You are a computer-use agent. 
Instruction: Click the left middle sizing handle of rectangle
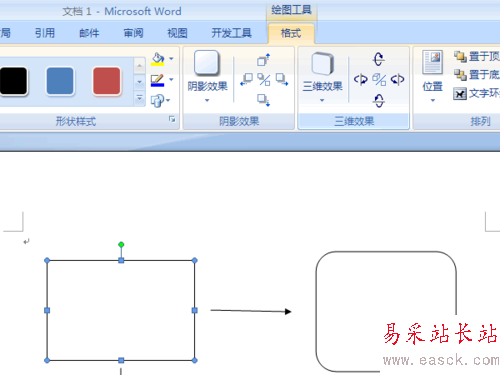tap(47, 310)
